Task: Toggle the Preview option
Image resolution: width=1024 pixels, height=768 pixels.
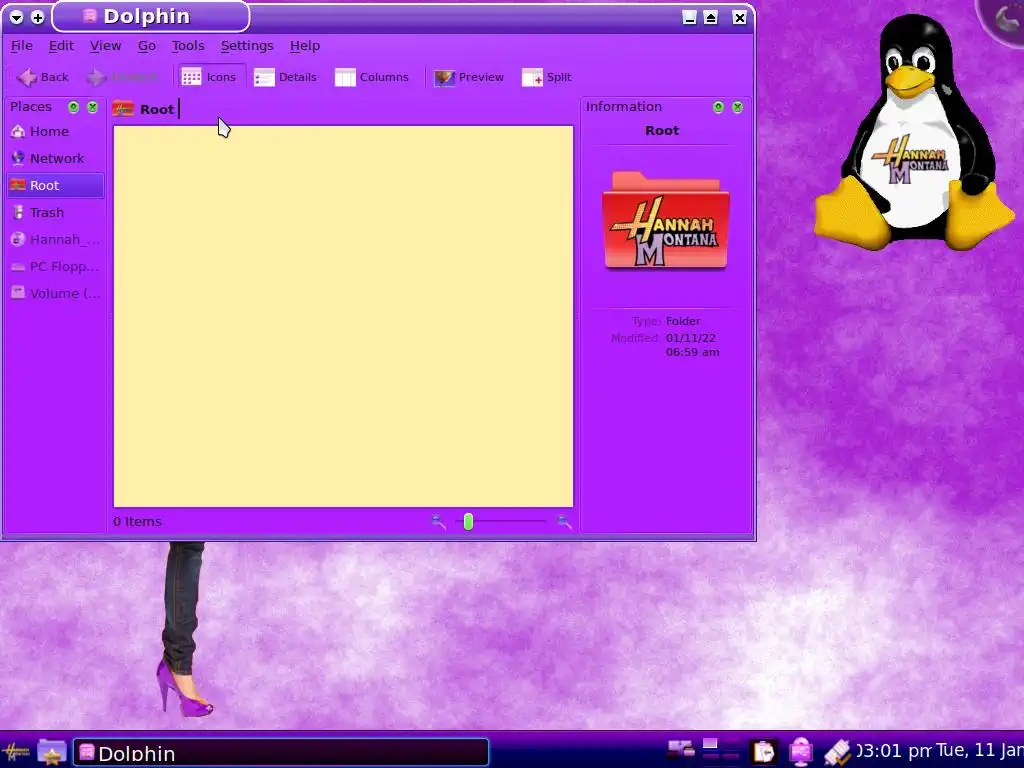Action: click(x=469, y=77)
